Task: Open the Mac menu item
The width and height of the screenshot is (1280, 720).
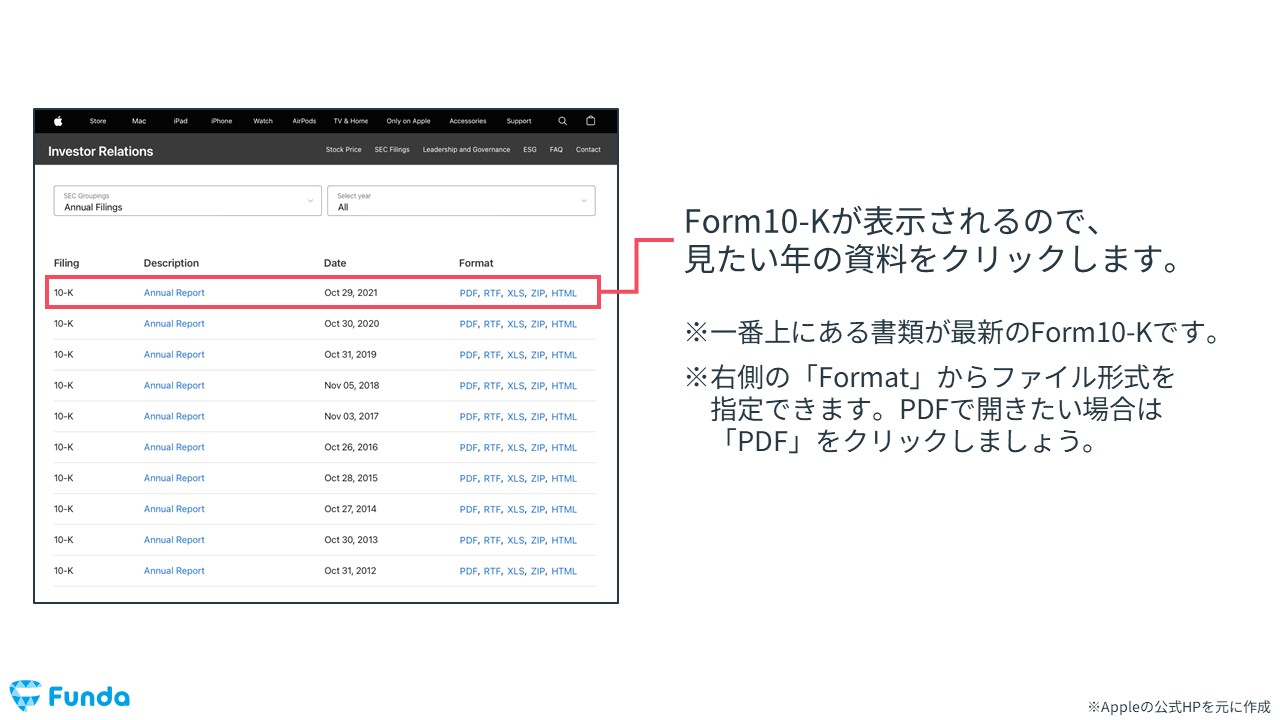Action: pos(139,121)
